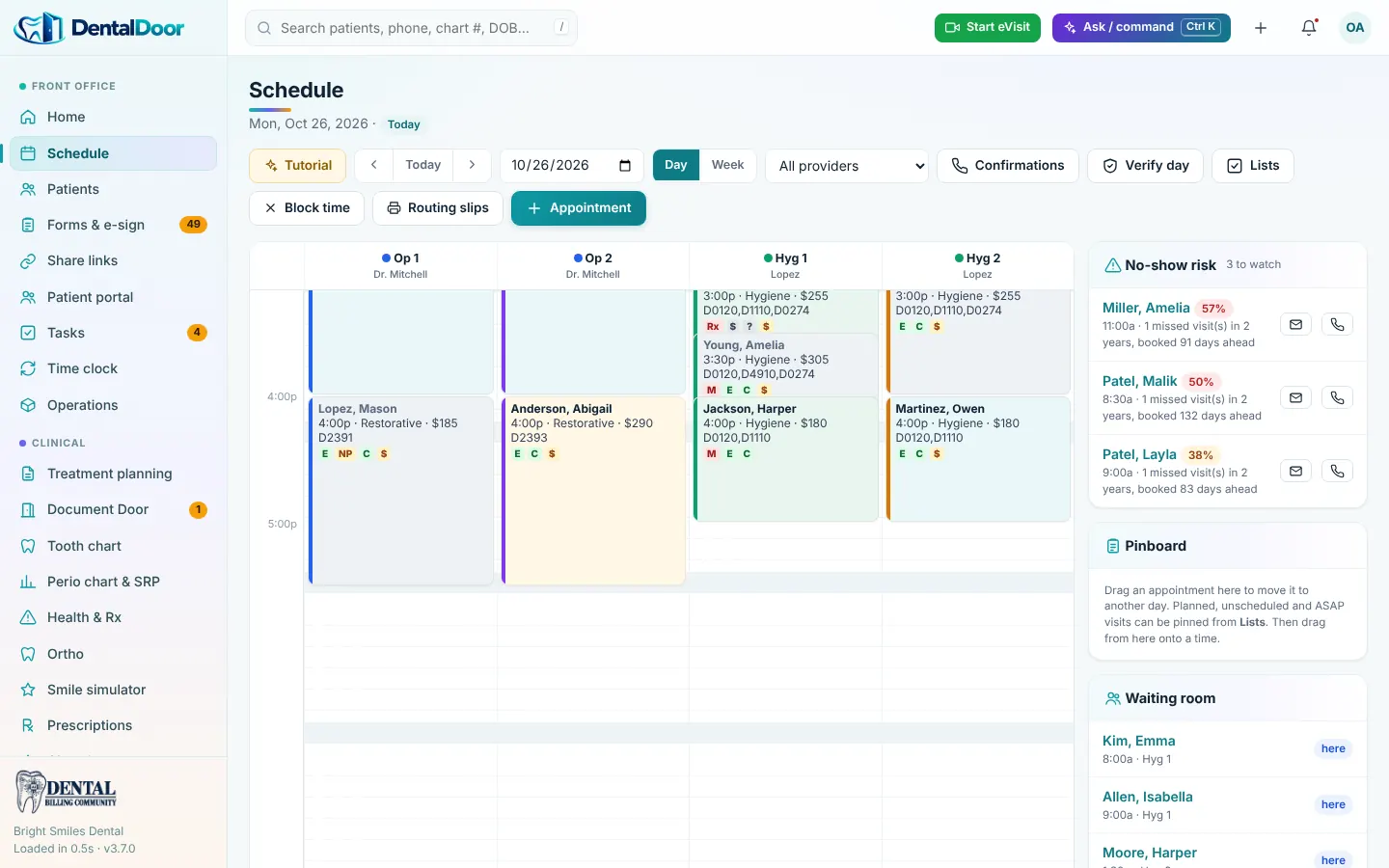Click in the patient search field
The height and width of the screenshot is (868, 1389).
pos(412,28)
